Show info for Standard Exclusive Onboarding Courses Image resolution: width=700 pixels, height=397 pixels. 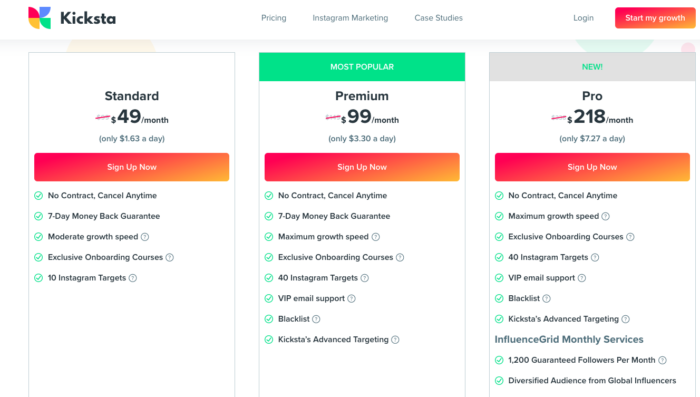click(x=170, y=257)
